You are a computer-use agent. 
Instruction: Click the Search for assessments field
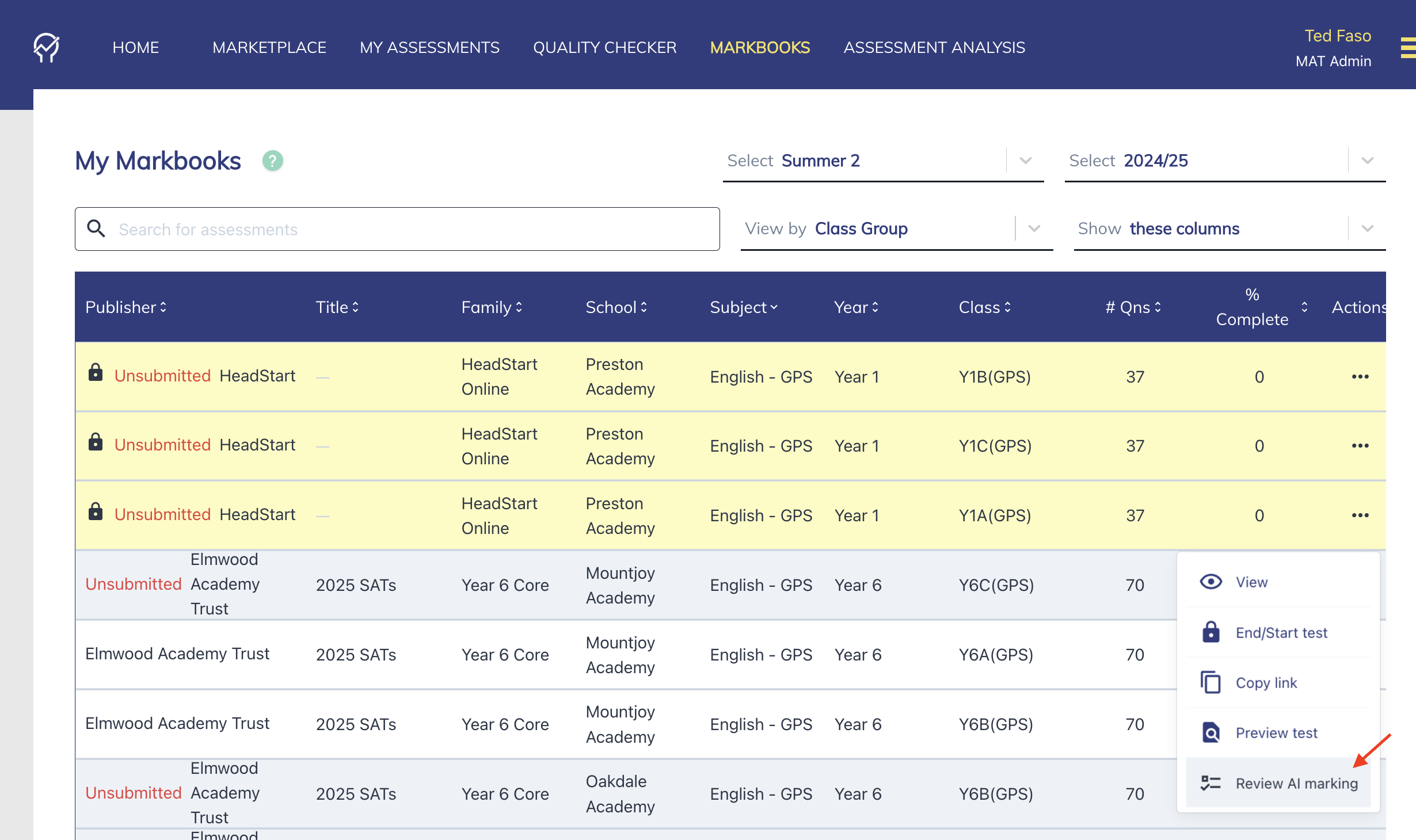click(397, 229)
